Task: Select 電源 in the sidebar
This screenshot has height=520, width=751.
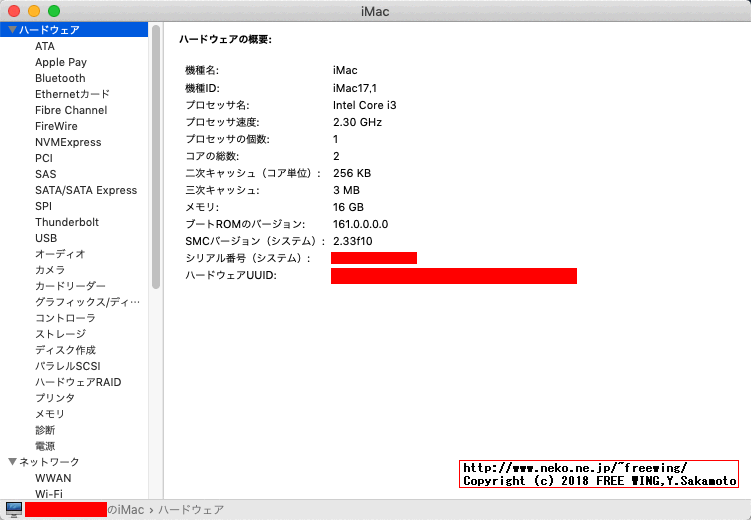Action: (45, 446)
